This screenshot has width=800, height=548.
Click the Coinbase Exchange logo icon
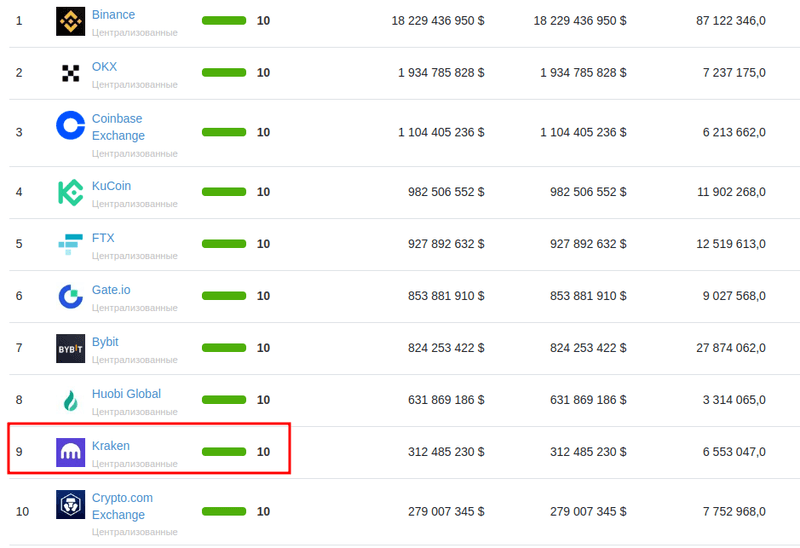click(x=70, y=125)
